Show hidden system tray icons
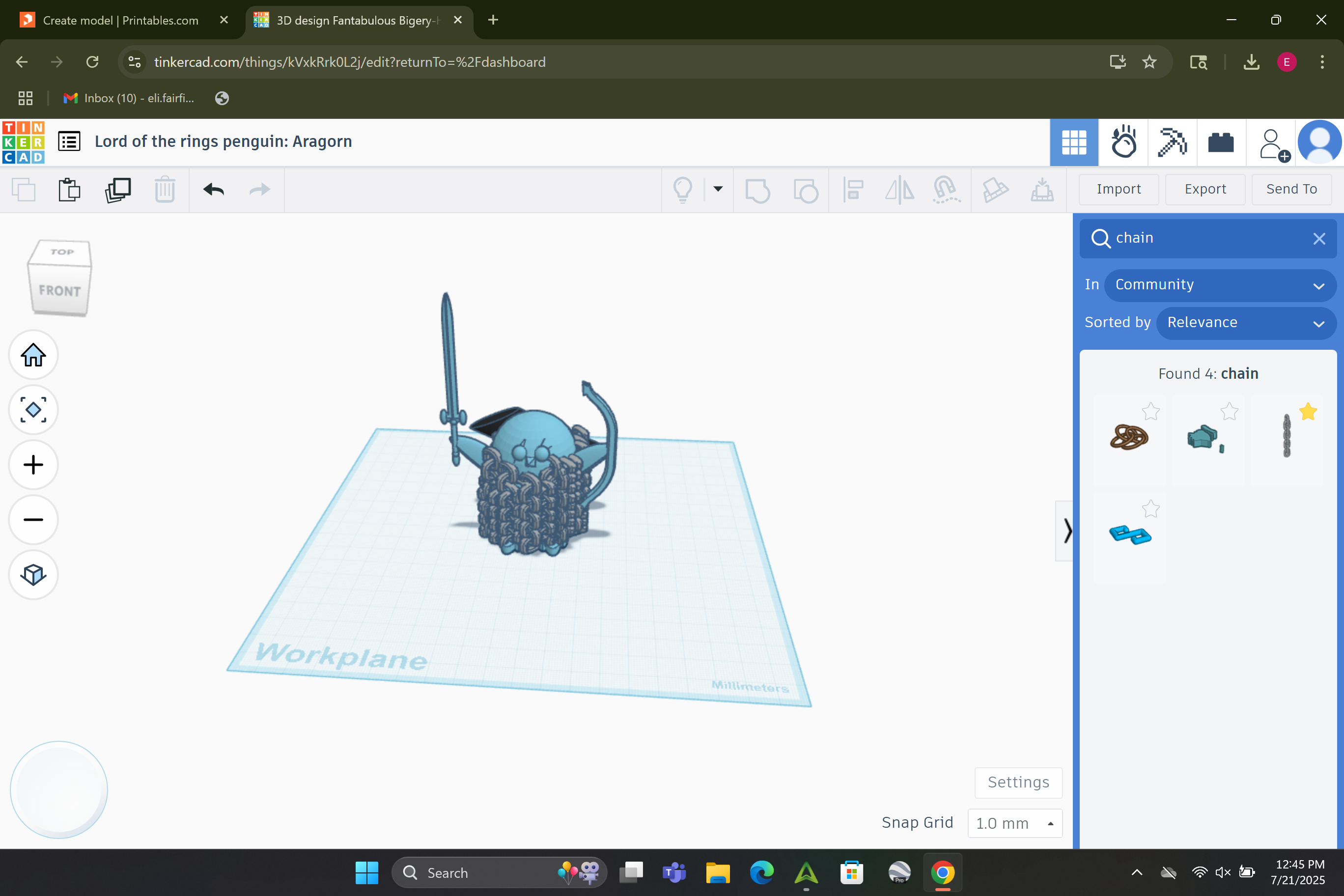The image size is (1344, 896). click(1137, 872)
